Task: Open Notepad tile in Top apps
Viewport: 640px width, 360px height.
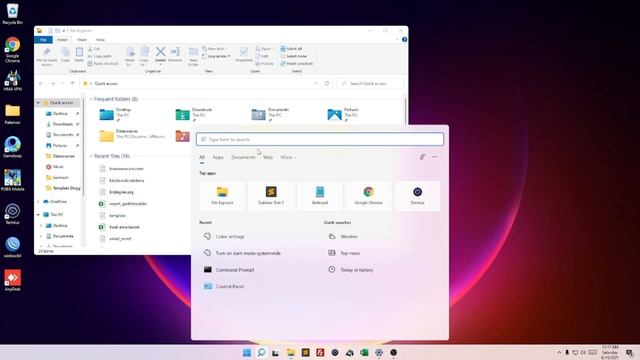Action: pos(320,196)
